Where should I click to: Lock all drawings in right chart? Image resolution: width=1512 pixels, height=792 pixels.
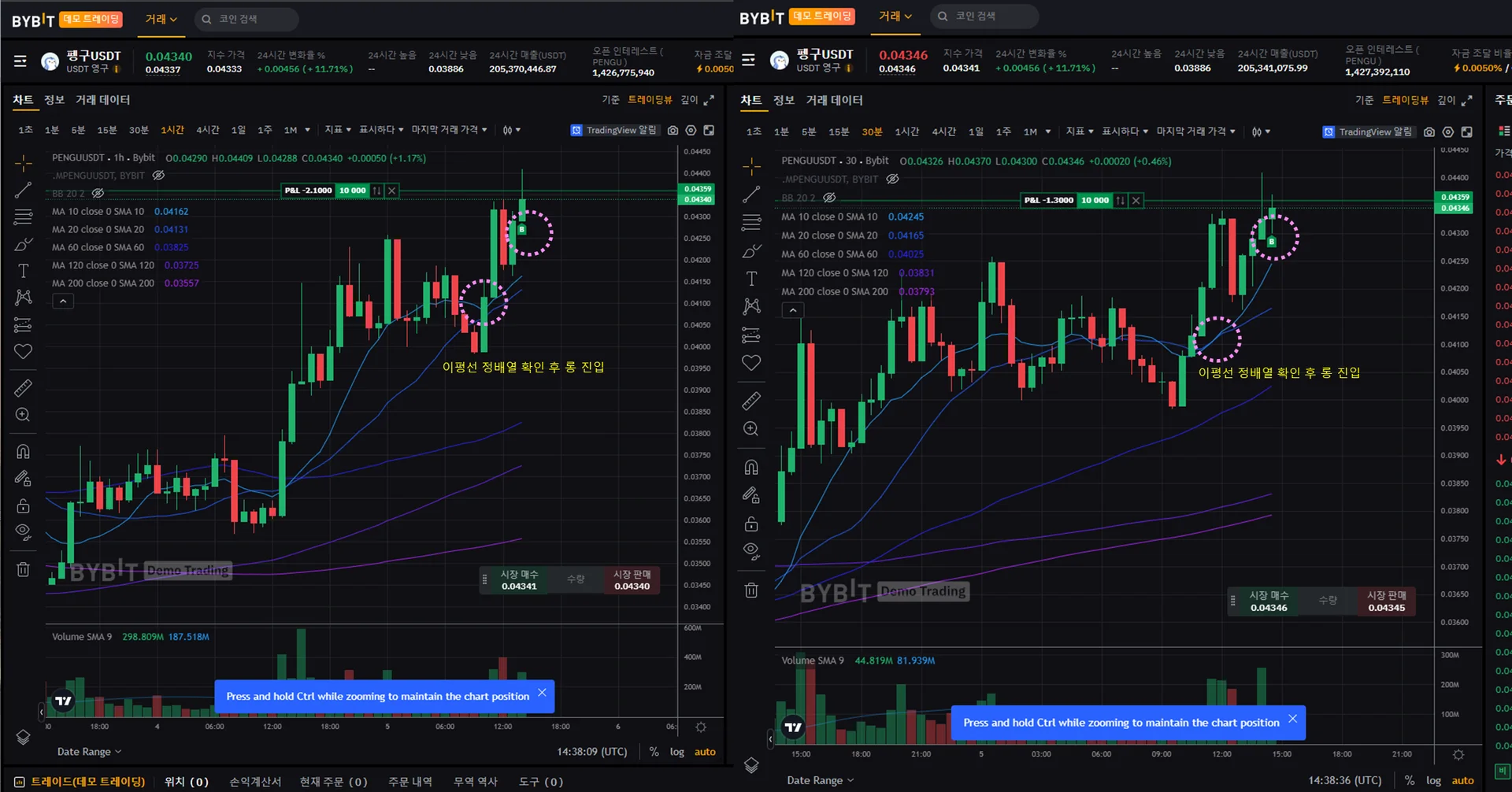(x=751, y=524)
